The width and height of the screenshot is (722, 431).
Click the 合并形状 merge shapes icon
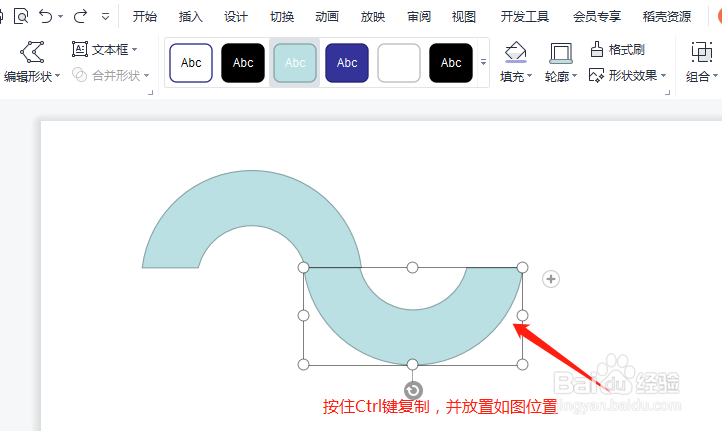point(80,75)
